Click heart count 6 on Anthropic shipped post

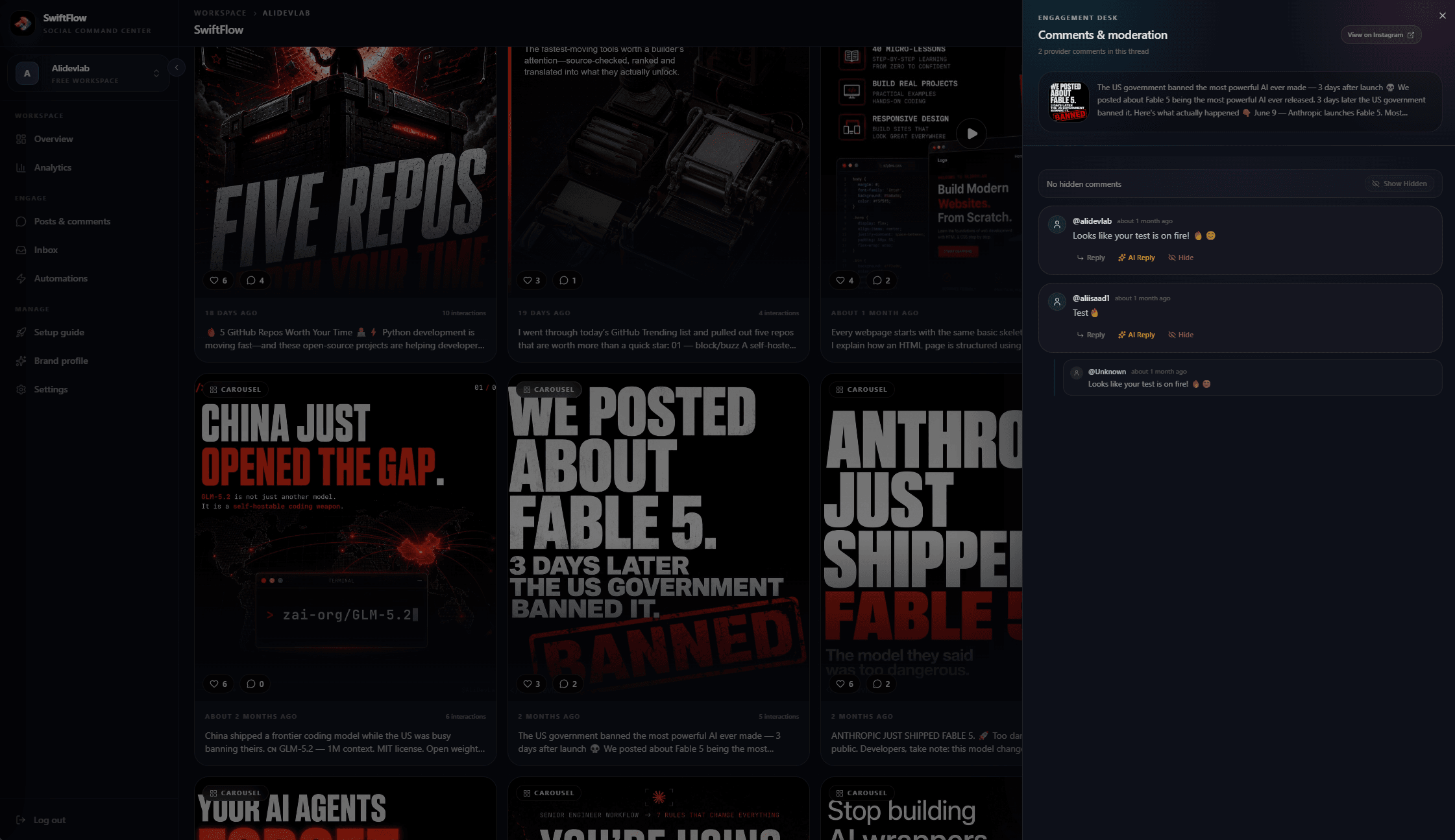(x=845, y=684)
